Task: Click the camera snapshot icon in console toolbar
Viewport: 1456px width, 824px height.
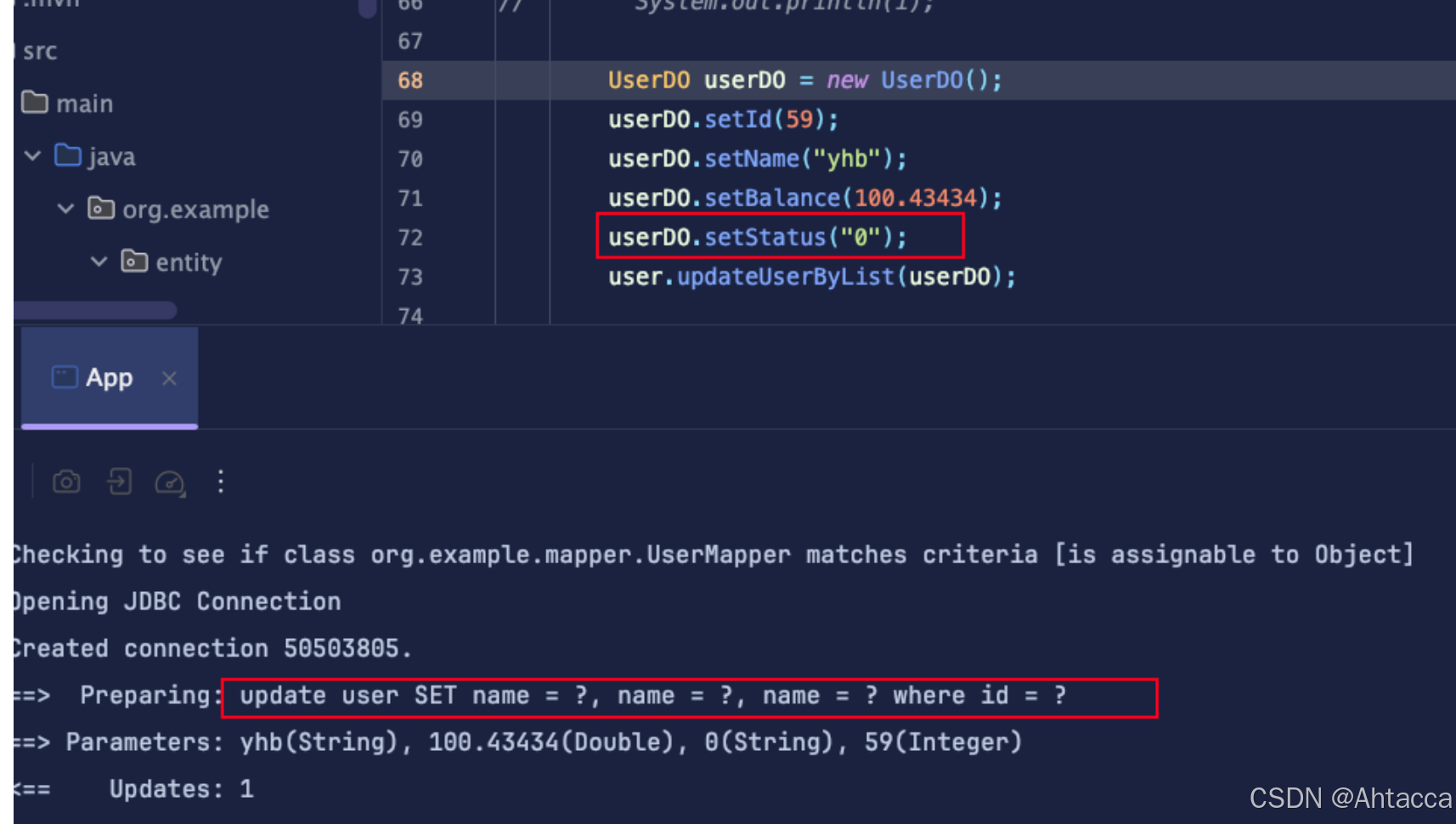Action: [66, 482]
